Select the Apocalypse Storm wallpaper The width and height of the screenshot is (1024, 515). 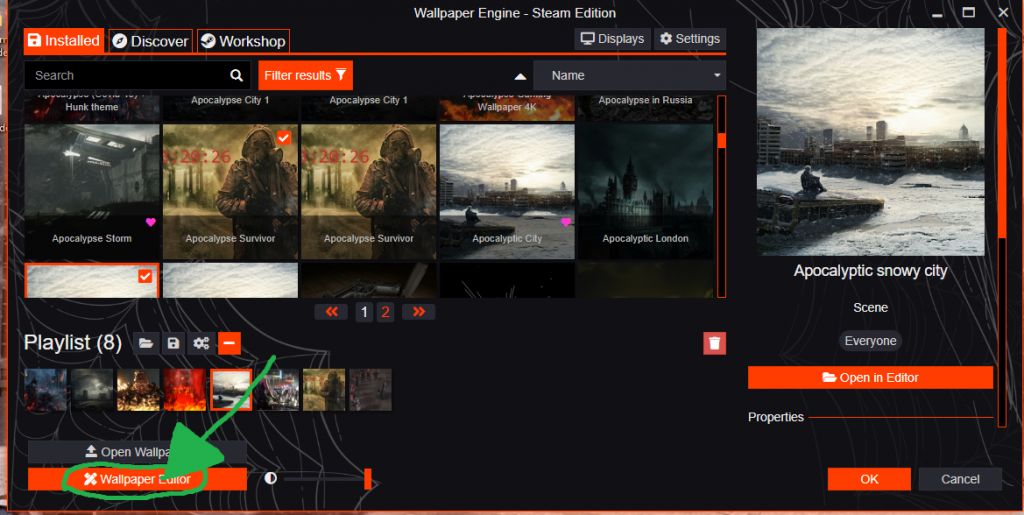[x=92, y=191]
